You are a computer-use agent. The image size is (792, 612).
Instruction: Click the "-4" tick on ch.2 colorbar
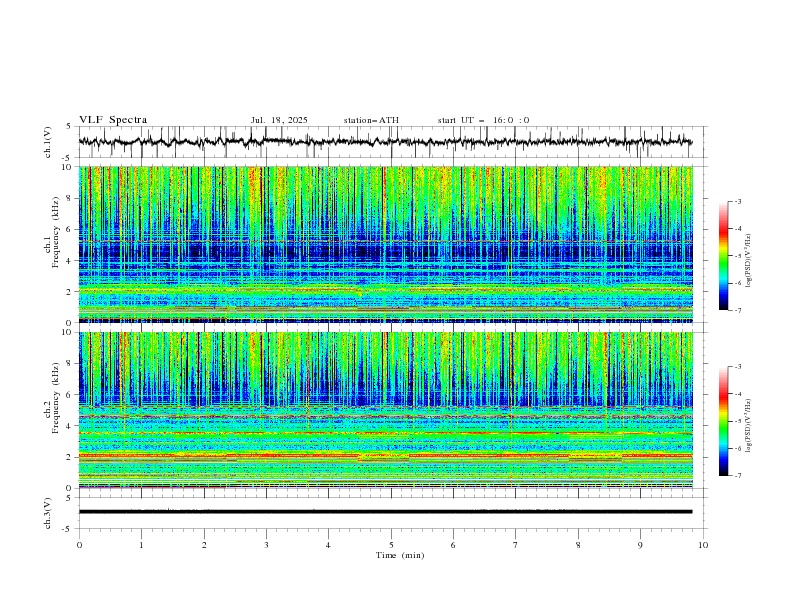[x=738, y=394]
